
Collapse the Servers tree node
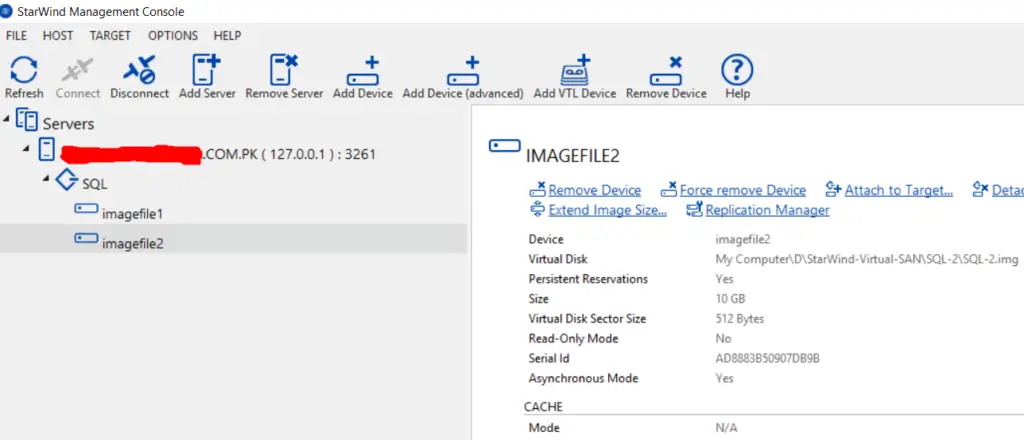(x=8, y=122)
